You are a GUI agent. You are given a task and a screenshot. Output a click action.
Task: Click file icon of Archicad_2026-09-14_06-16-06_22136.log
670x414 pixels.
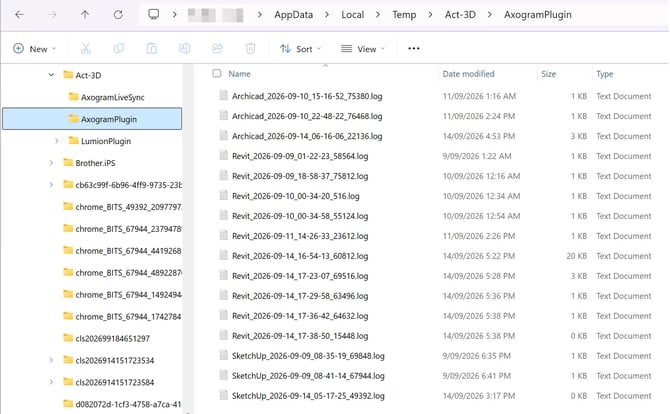[x=223, y=135]
